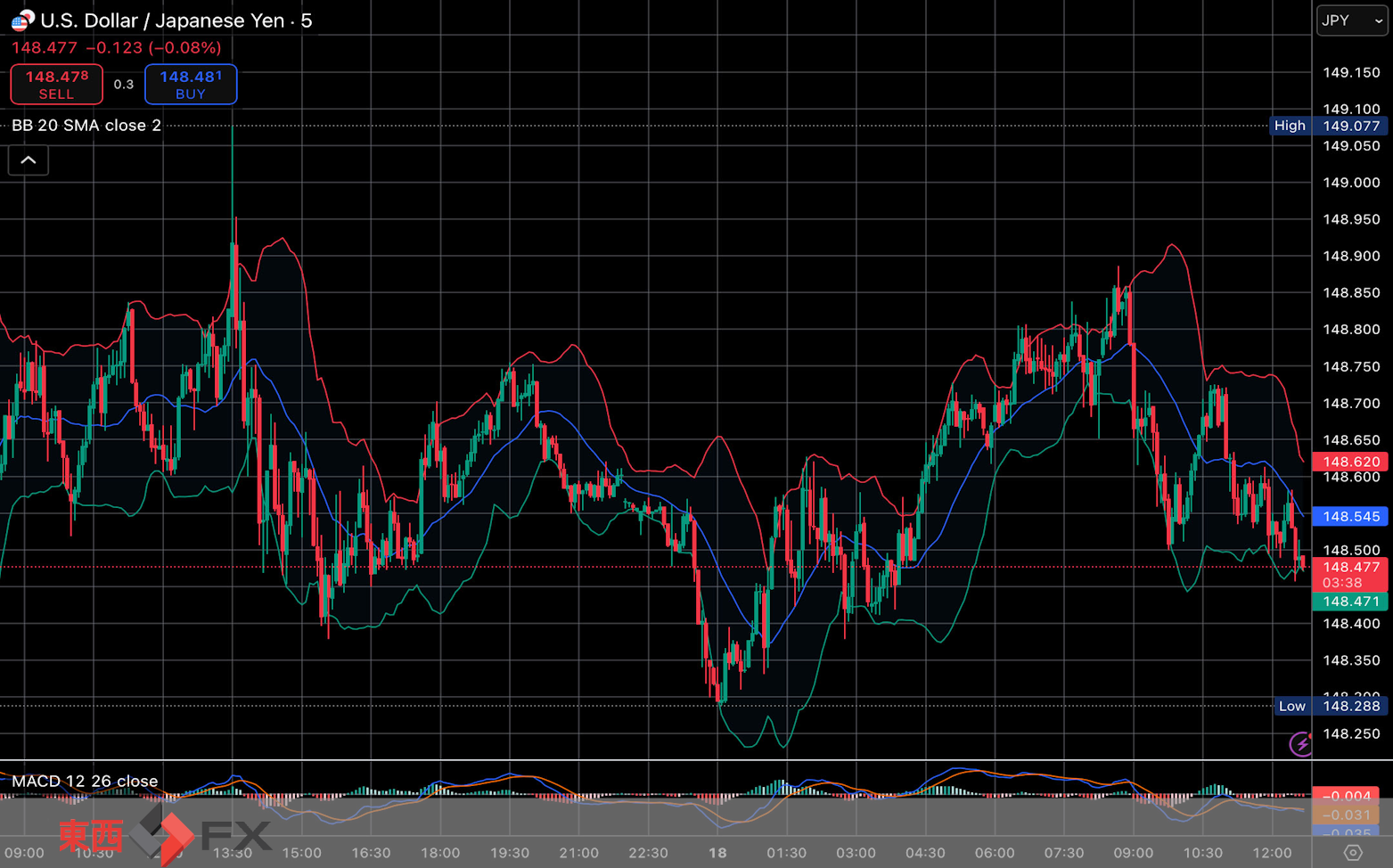
Task: Click the 0.3 spread value
Action: point(124,85)
